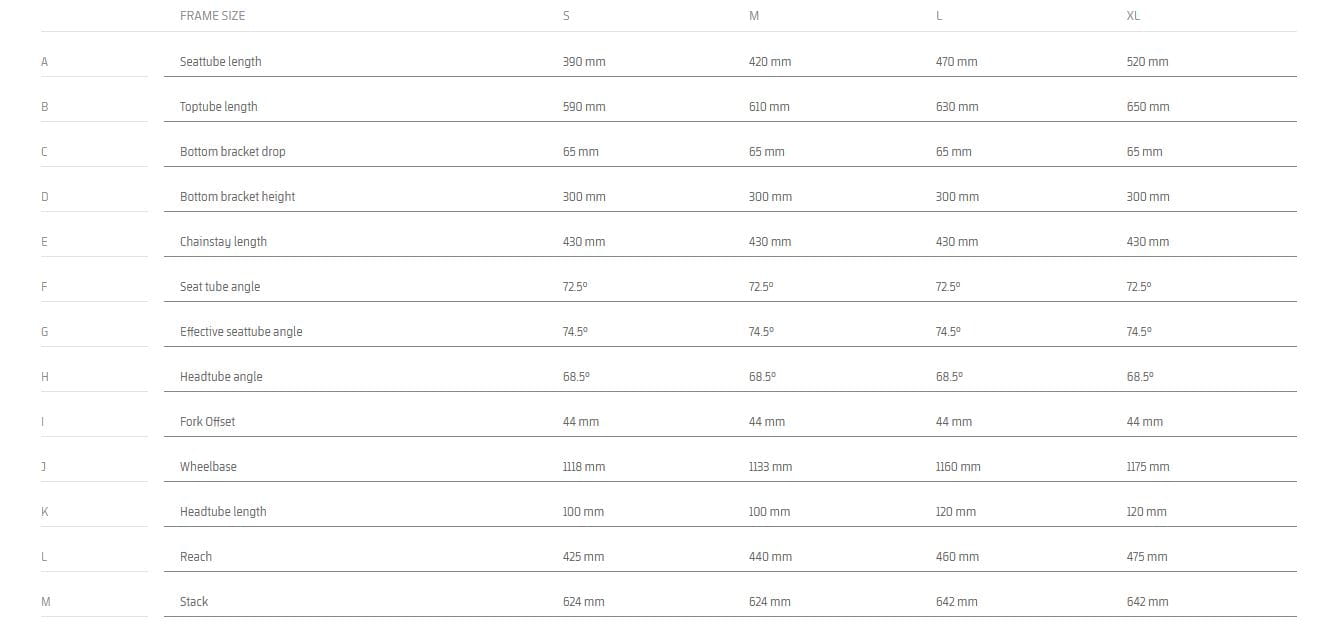
Task: Click the 520 mm seattube length value
Action: [1147, 62]
